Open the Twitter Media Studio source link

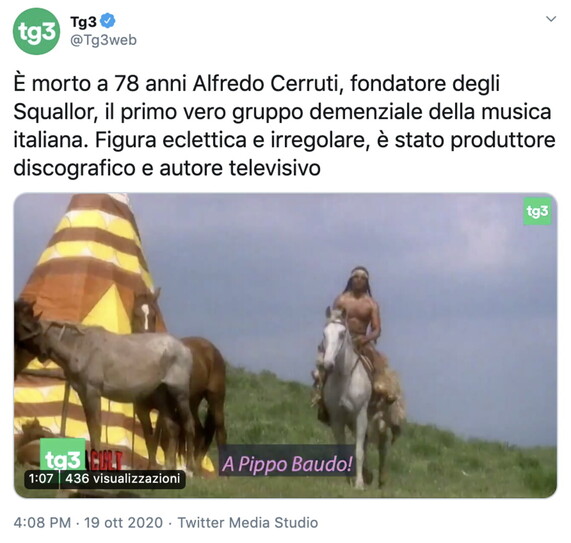[x=248, y=523]
